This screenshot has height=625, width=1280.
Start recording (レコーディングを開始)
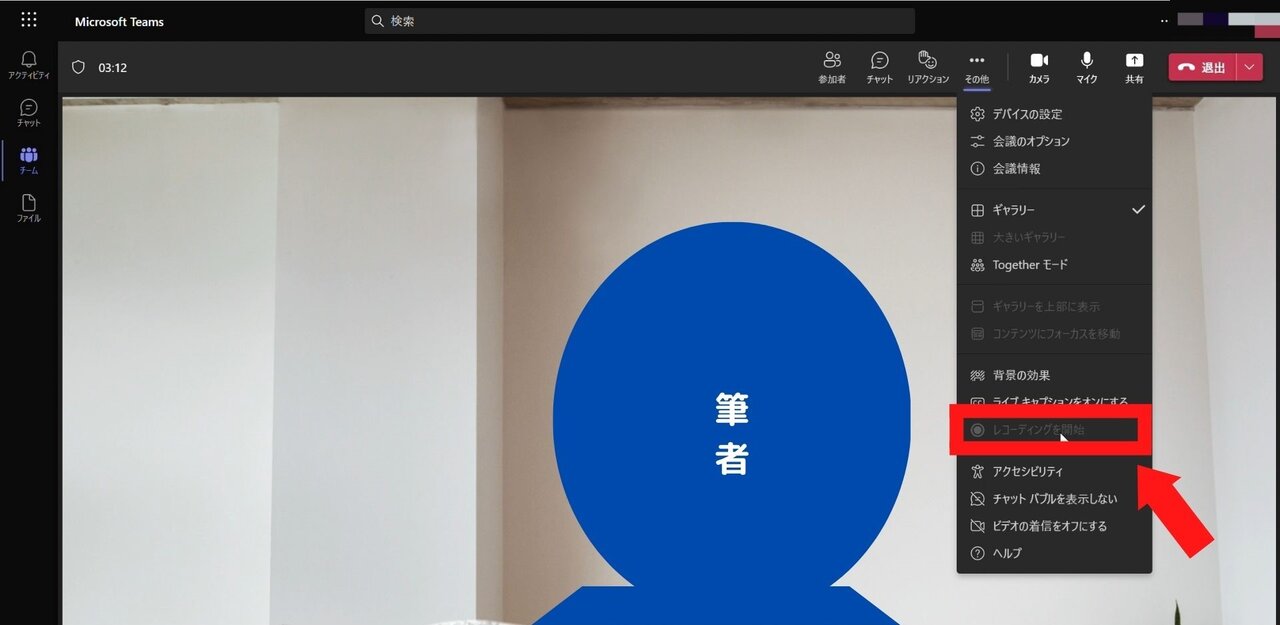pos(1054,430)
